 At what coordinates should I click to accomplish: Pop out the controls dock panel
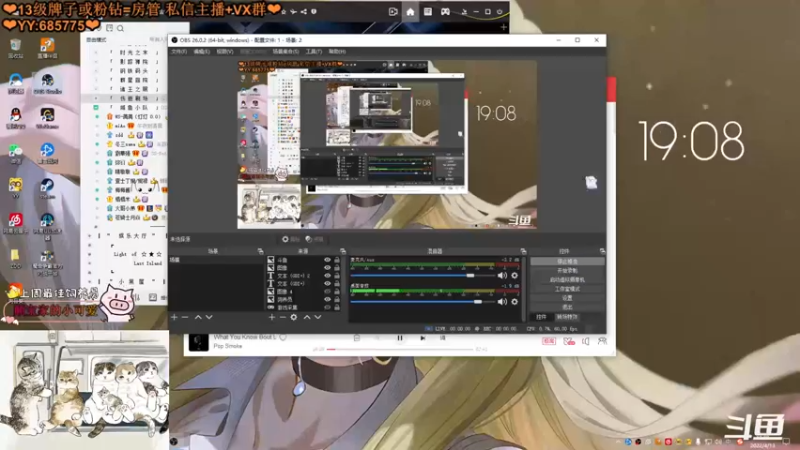[x=603, y=251]
